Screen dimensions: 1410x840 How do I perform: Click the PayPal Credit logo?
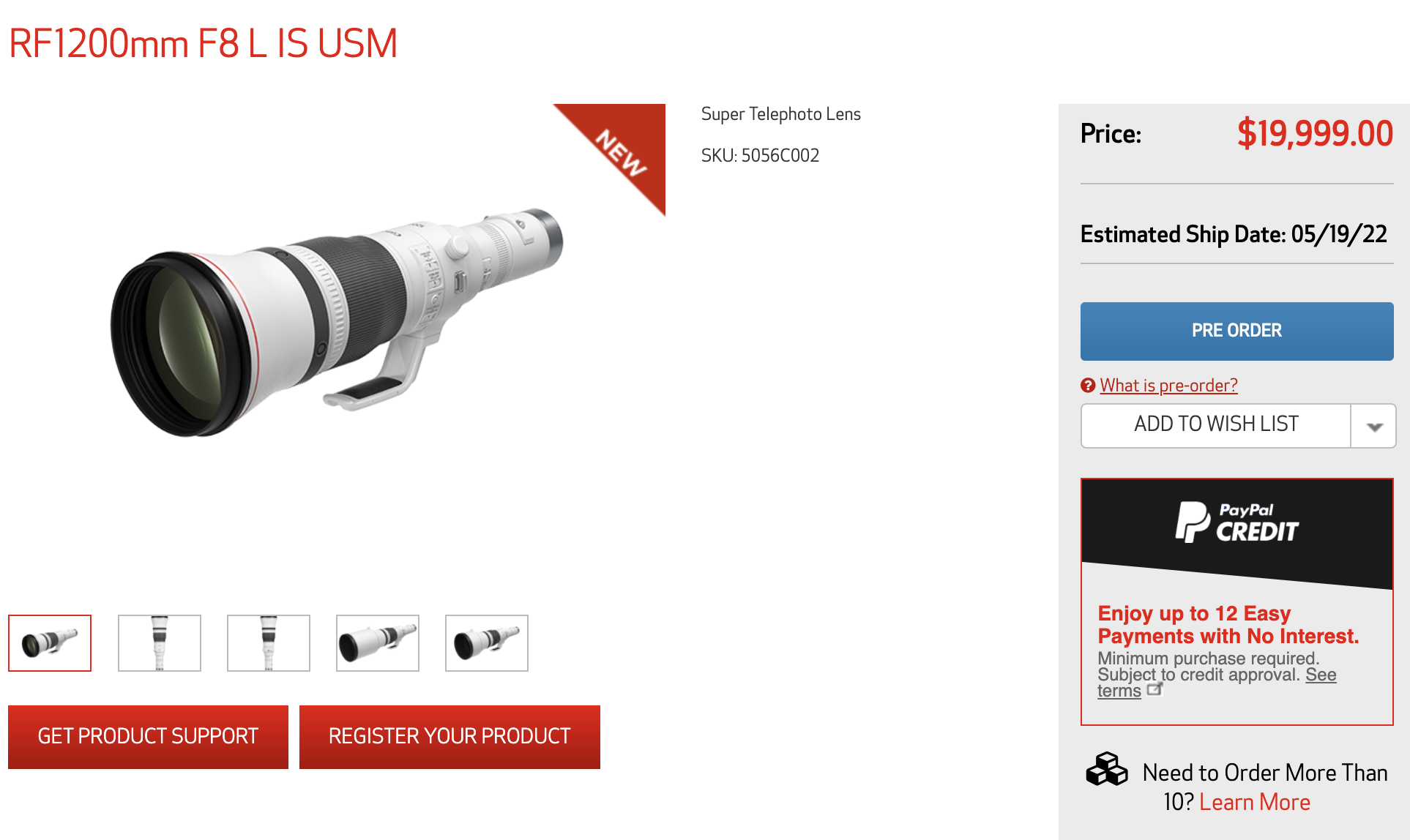pos(1237,522)
